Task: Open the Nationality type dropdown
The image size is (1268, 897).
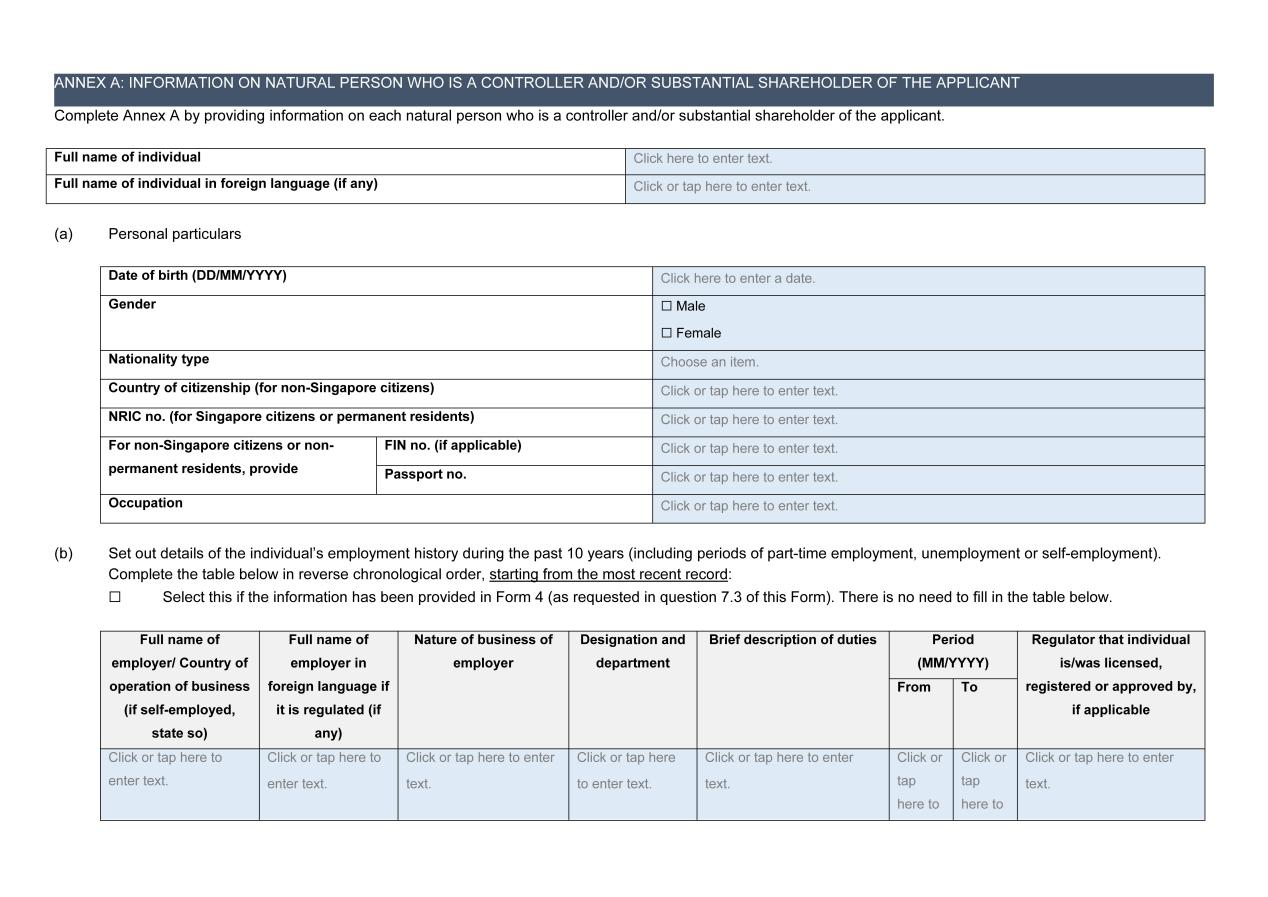Action: pyautogui.click(x=927, y=363)
